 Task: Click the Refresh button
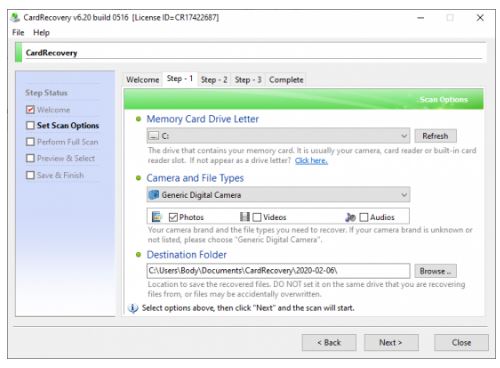pyautogui.click(x=435, y=136)
